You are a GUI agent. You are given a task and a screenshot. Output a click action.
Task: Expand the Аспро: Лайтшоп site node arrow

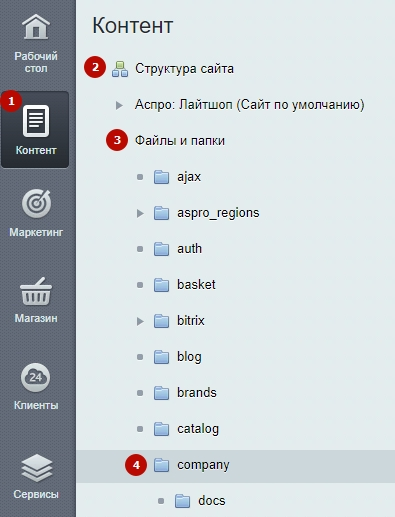click(x=119, y=105)
